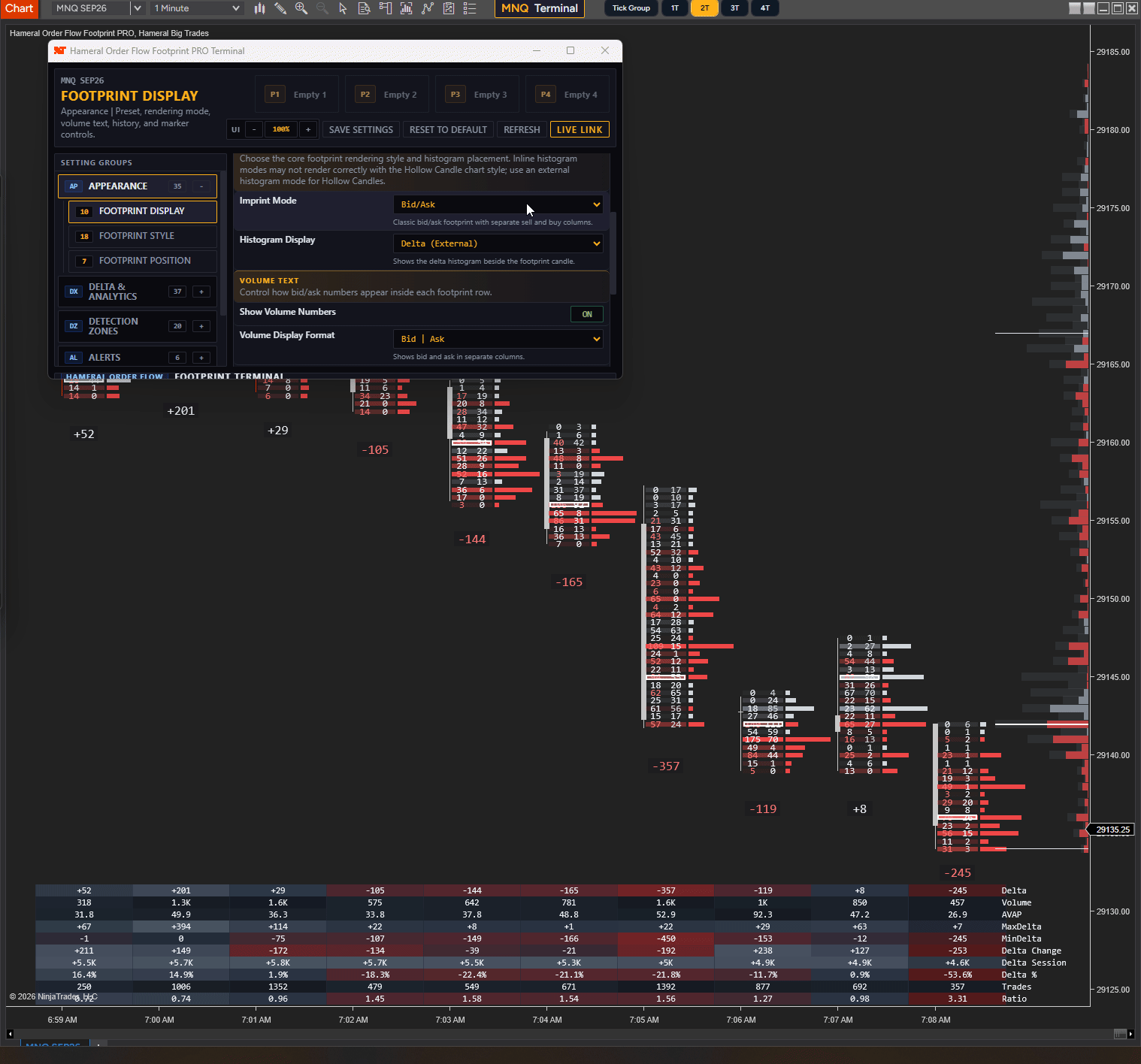1141x1064 pixels.
Task: Open the Volume Display Format dropdown
Action: tap(498, 339)
